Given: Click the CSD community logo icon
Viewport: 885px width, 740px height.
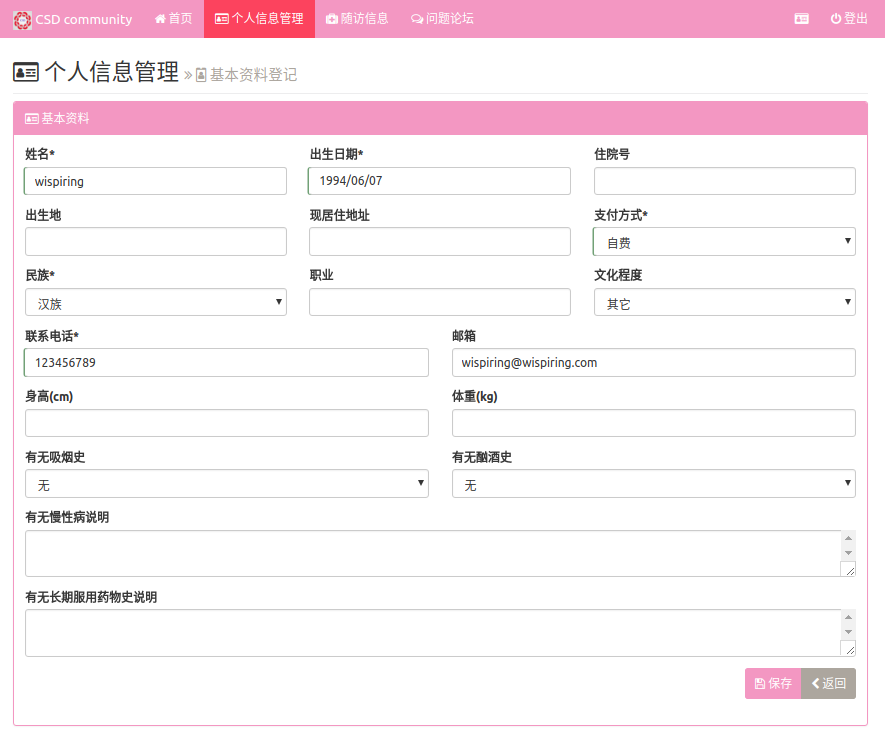Looking at the screenshot, I should click(x=21, y=19).
